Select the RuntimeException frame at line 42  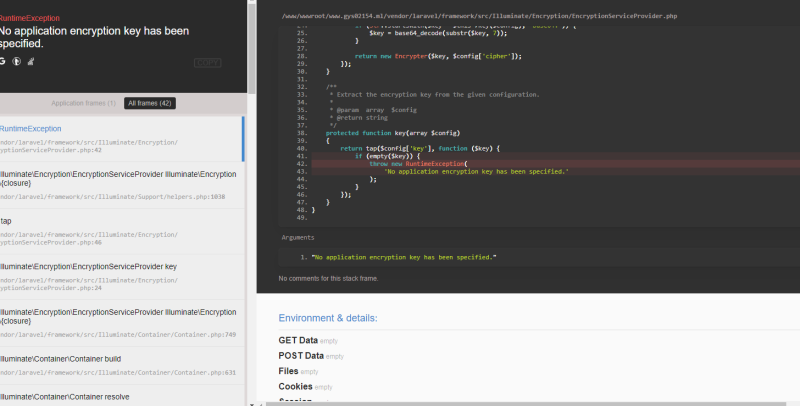pyautogui.click(x=121, y=139)
